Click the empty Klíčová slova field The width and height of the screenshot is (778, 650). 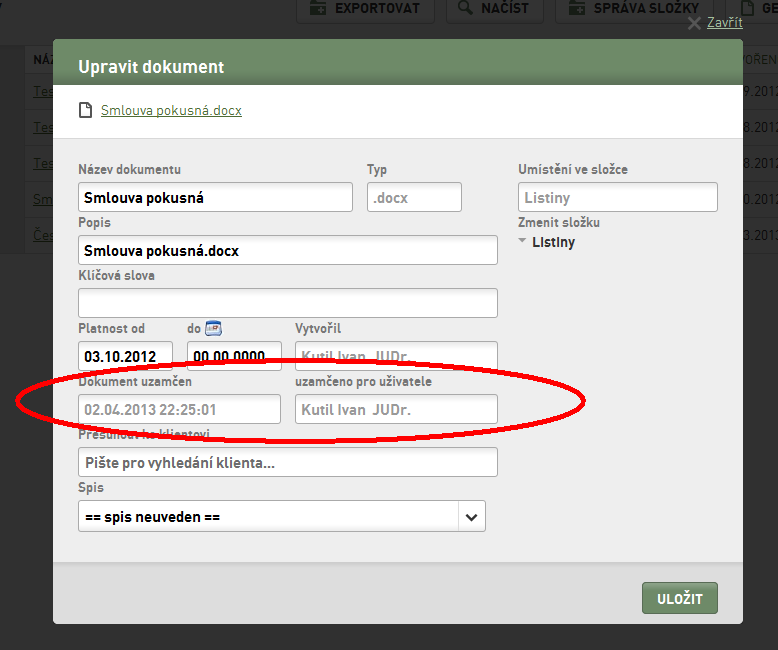point(288,303)
